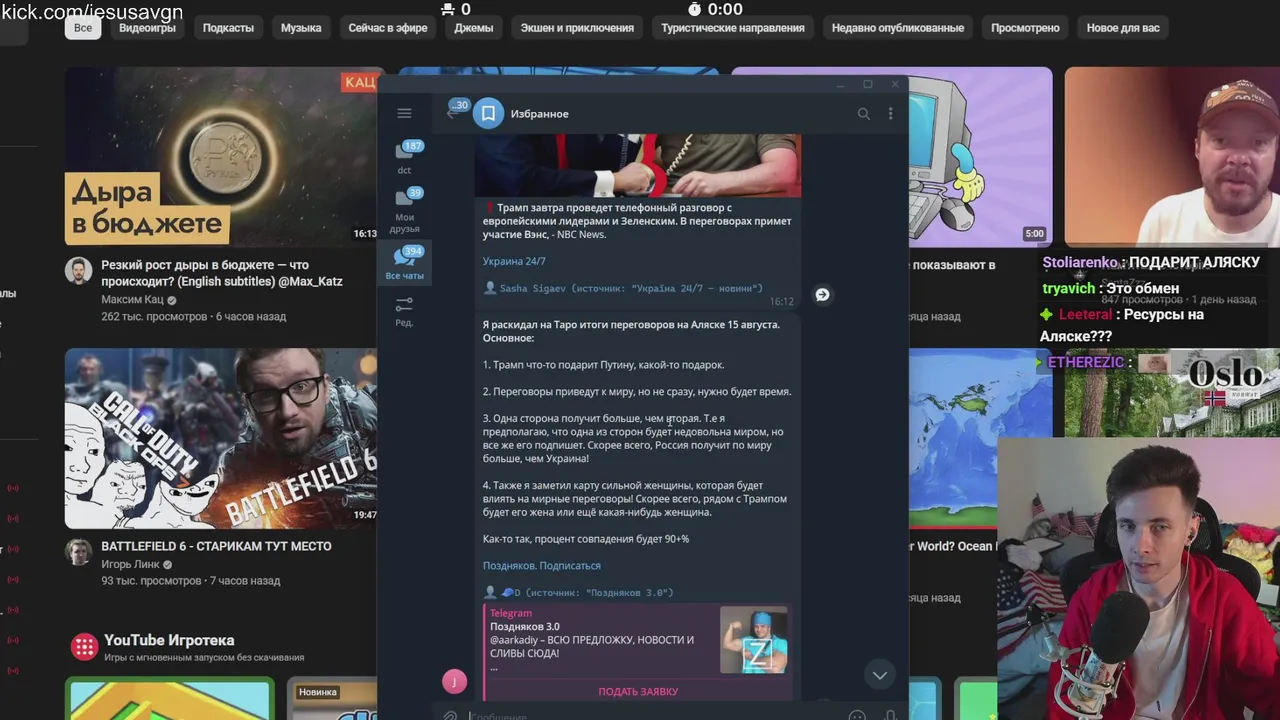The height and width of the screenshot is (720, 1280).
Task: Select the Сейчас в эфире chip
Action: pos(388,28)
